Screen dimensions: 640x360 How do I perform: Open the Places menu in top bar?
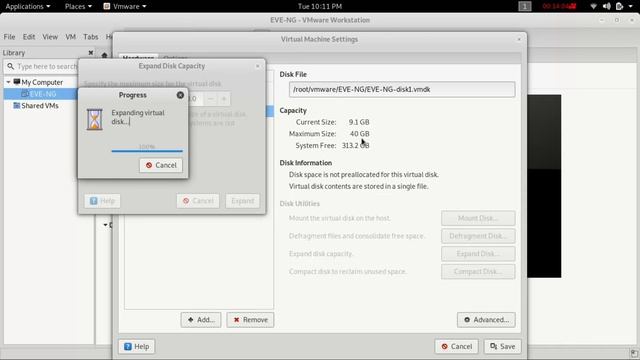tap(78, 6)
